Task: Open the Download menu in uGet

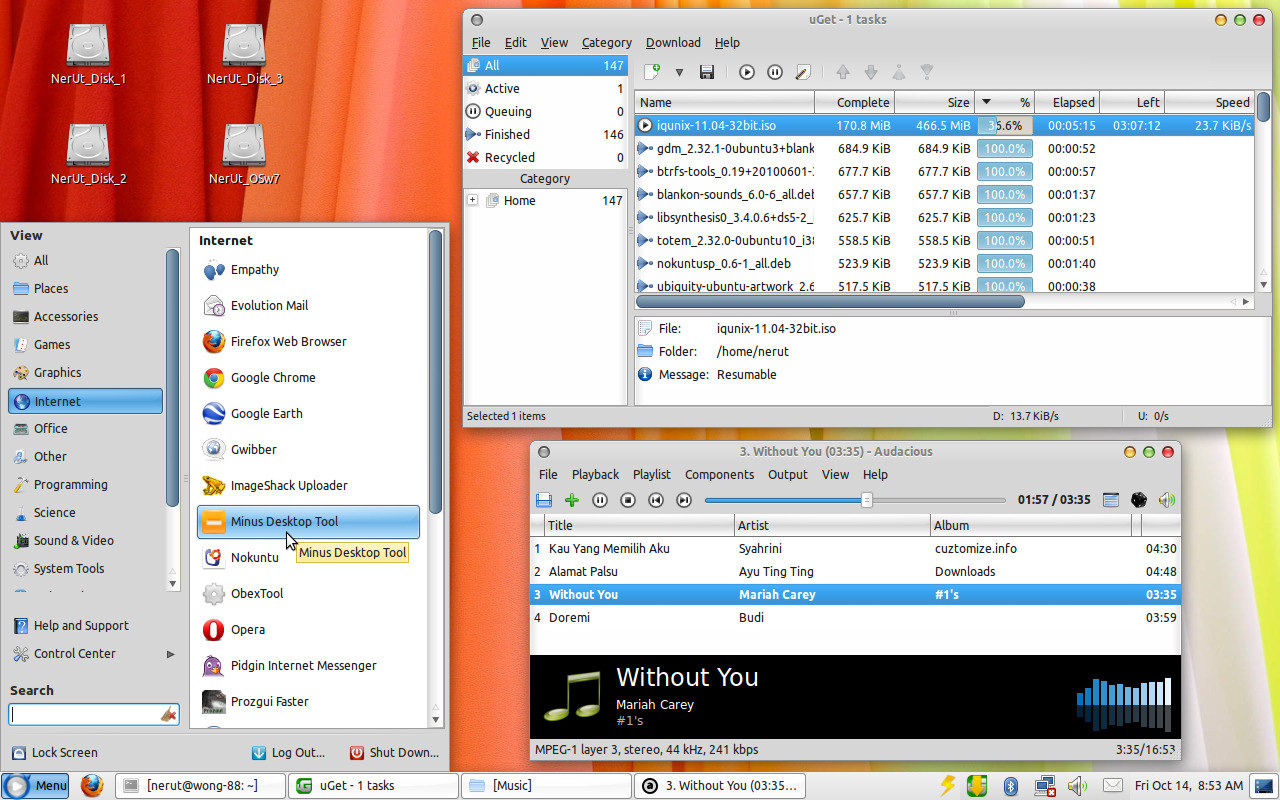Action: (x=673, y=42)
